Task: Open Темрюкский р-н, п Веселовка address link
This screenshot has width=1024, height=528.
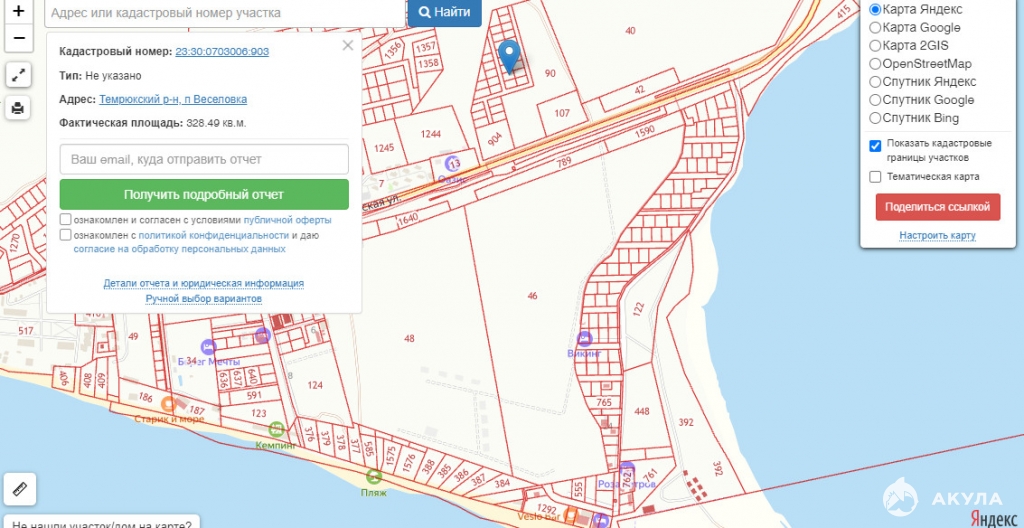Action: [x=173, y=99]
